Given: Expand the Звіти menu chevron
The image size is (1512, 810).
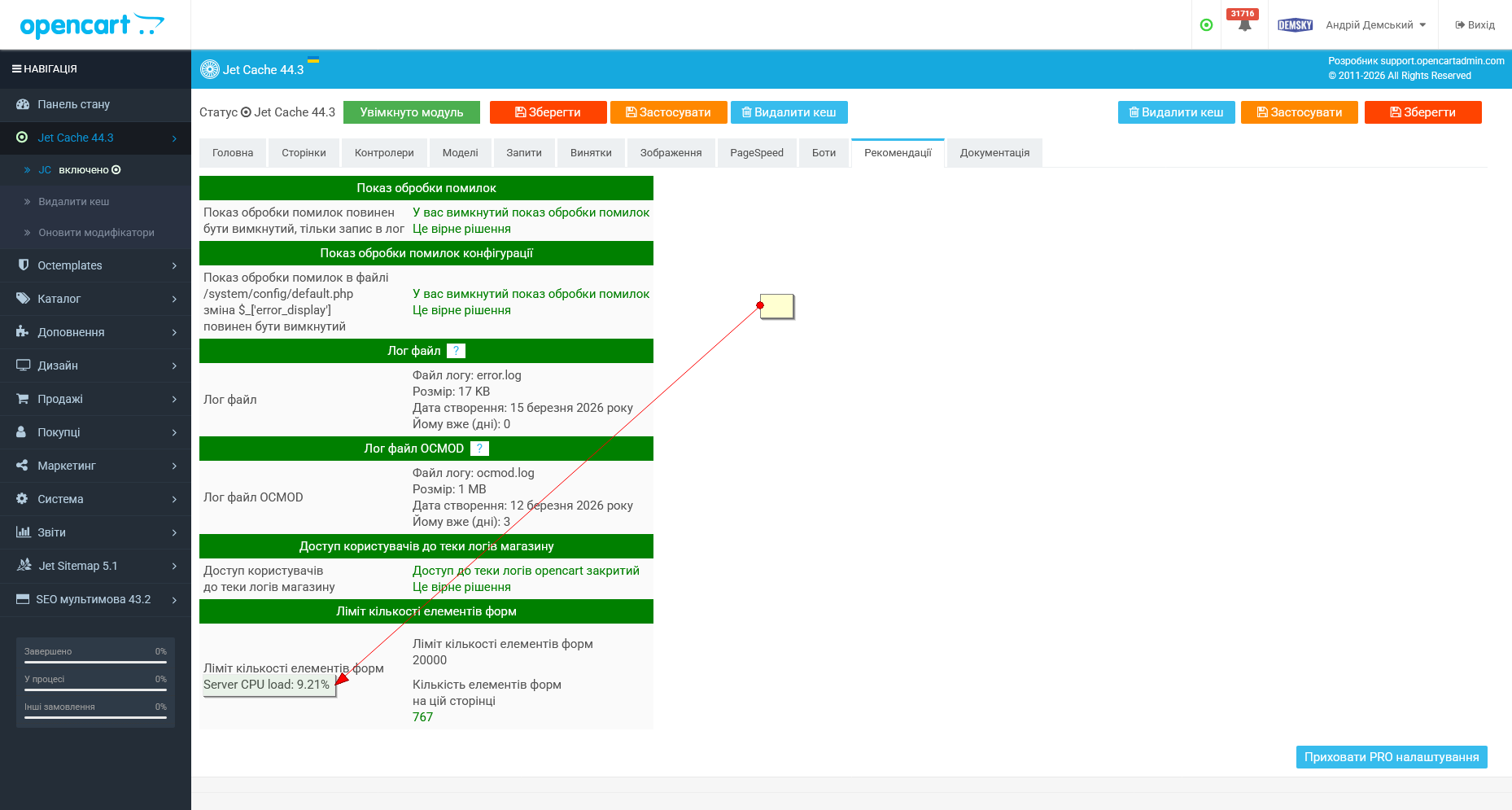Looking at the screenshot, I should coord(174,533).
